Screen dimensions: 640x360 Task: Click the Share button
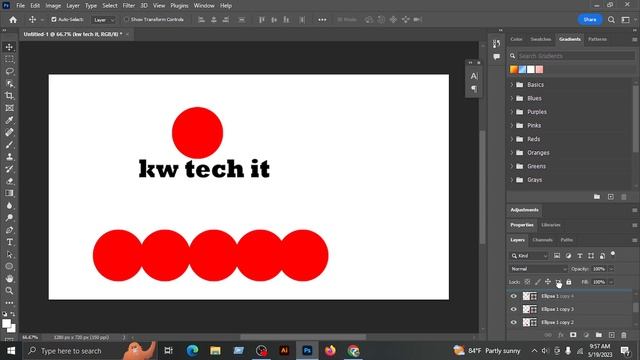pos(590,20)
